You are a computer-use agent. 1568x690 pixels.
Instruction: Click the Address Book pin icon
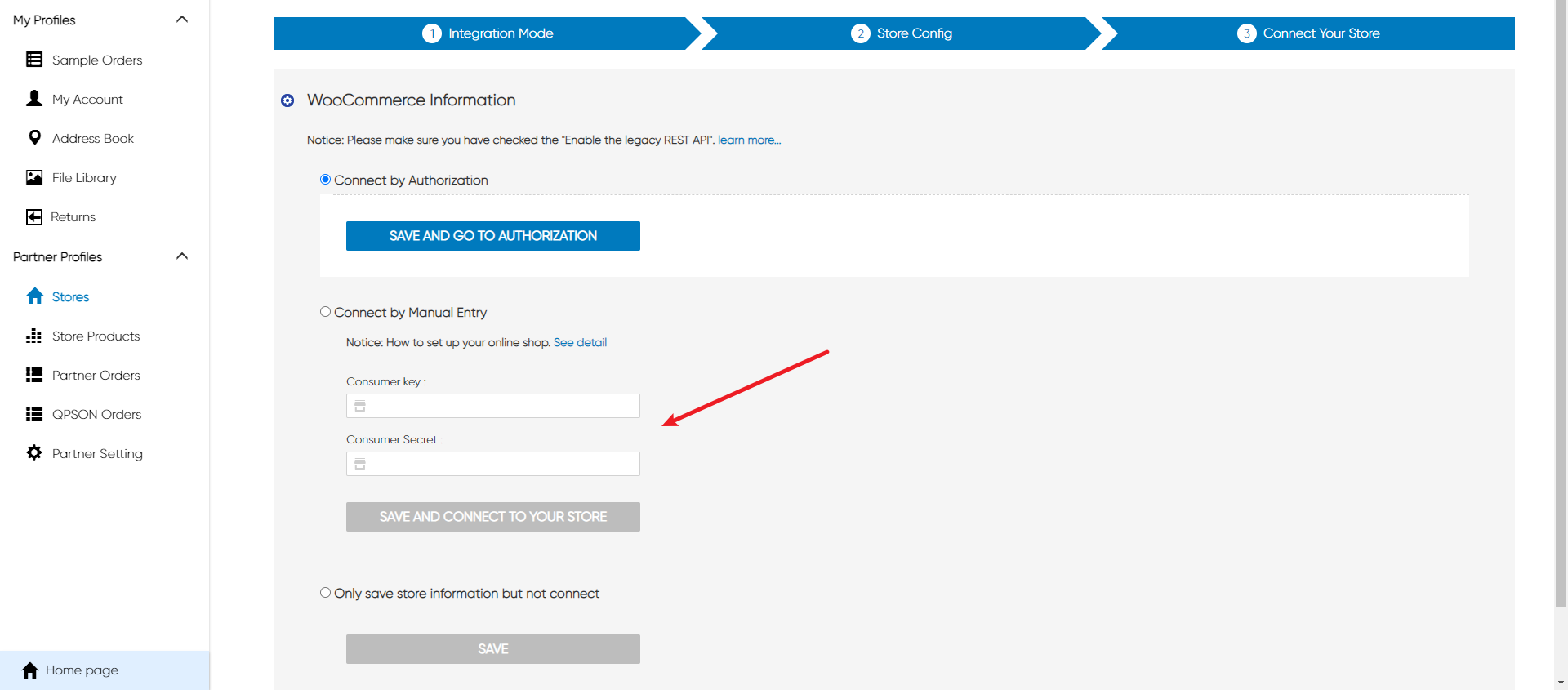tap(34, 138)
